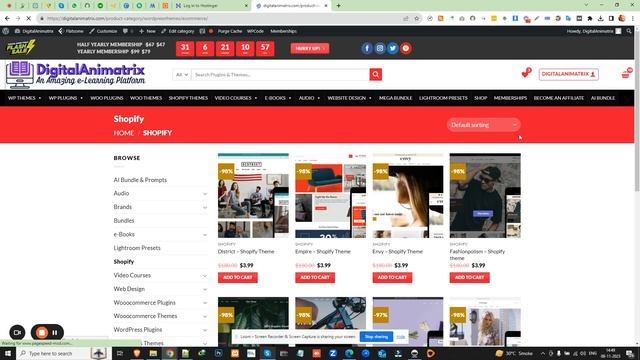640x360 pixels.
Task: Open the Windows Start menu
Action: [8, 353]
